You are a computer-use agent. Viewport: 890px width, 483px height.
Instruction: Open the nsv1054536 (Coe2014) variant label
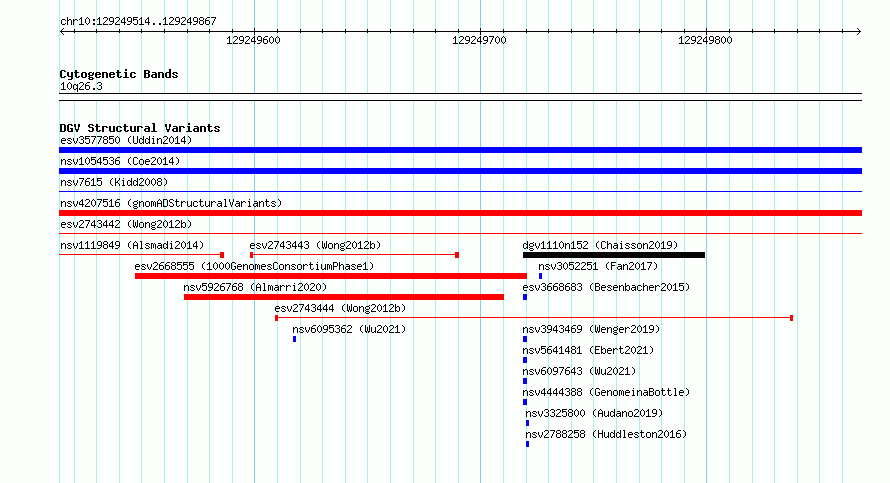coord(120,161)
